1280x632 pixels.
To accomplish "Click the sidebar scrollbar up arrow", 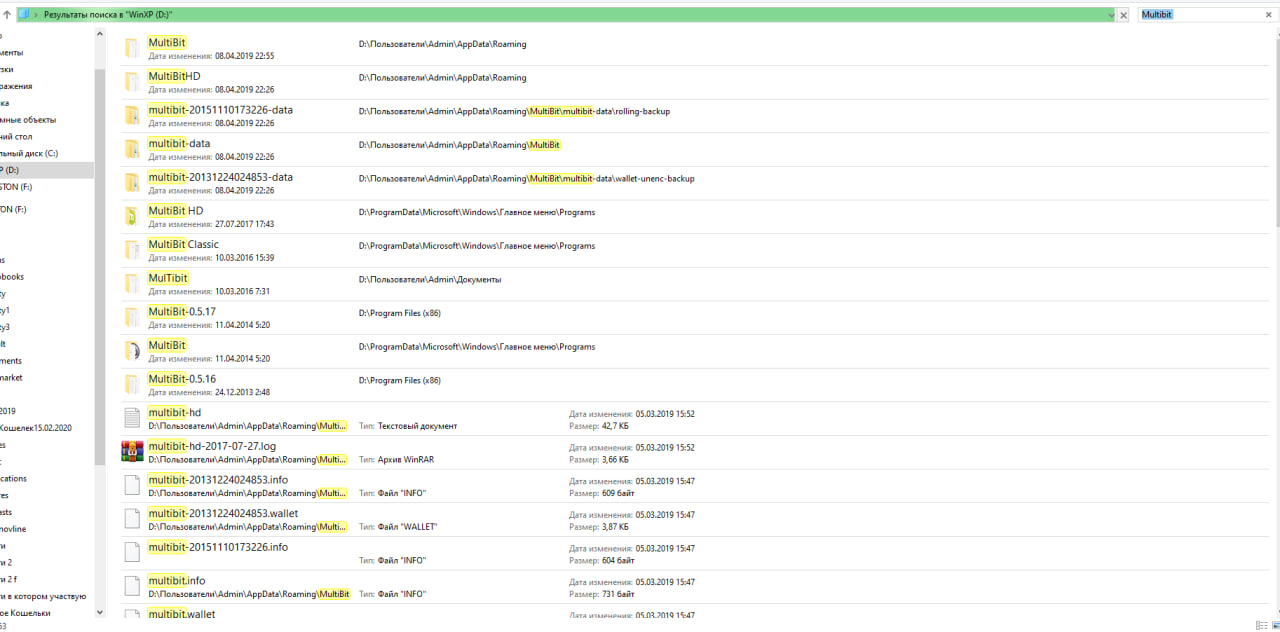I will pyautogui.click(x=99, y=35).
